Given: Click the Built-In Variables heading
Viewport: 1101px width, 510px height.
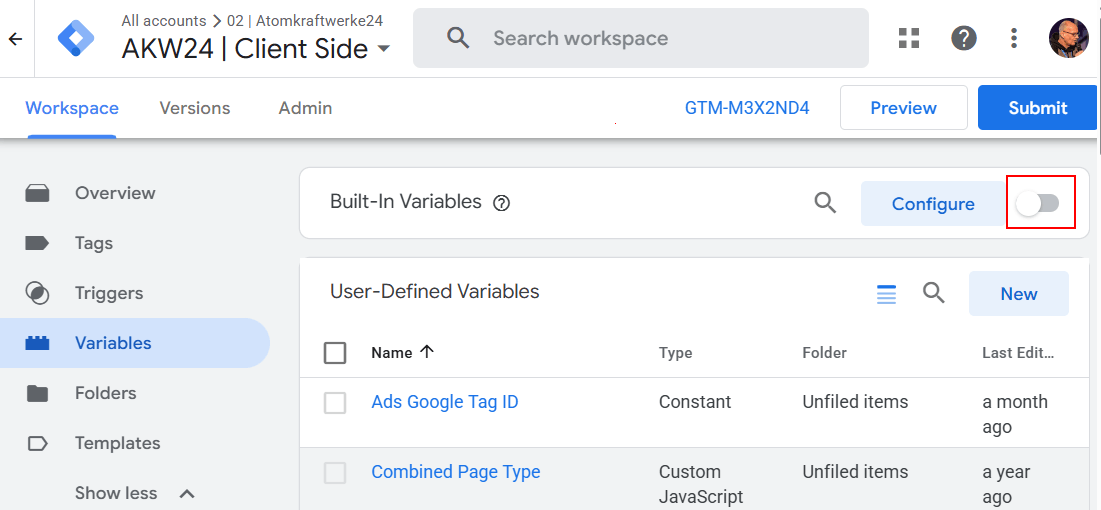Looking at the screenshot, I should [x=406, y=202].
